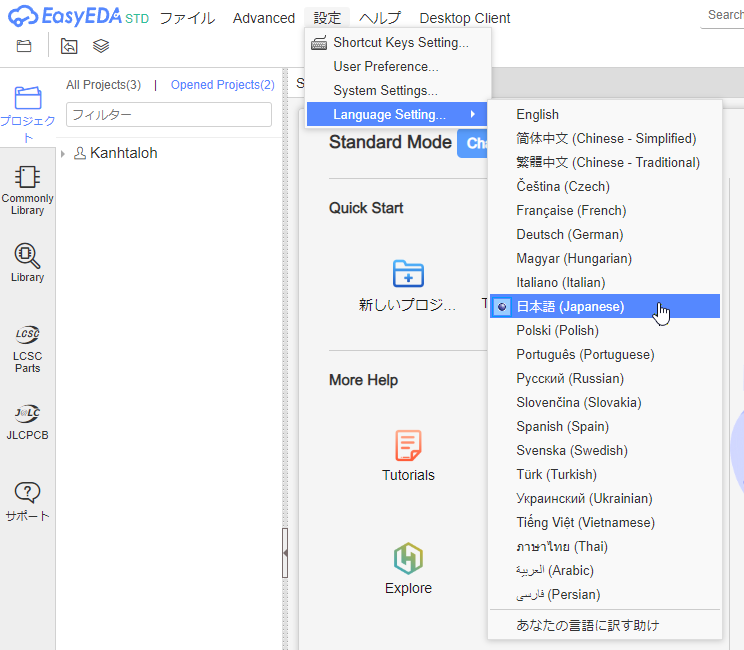Click the Kanhtaloh user icon

(80, 153)
